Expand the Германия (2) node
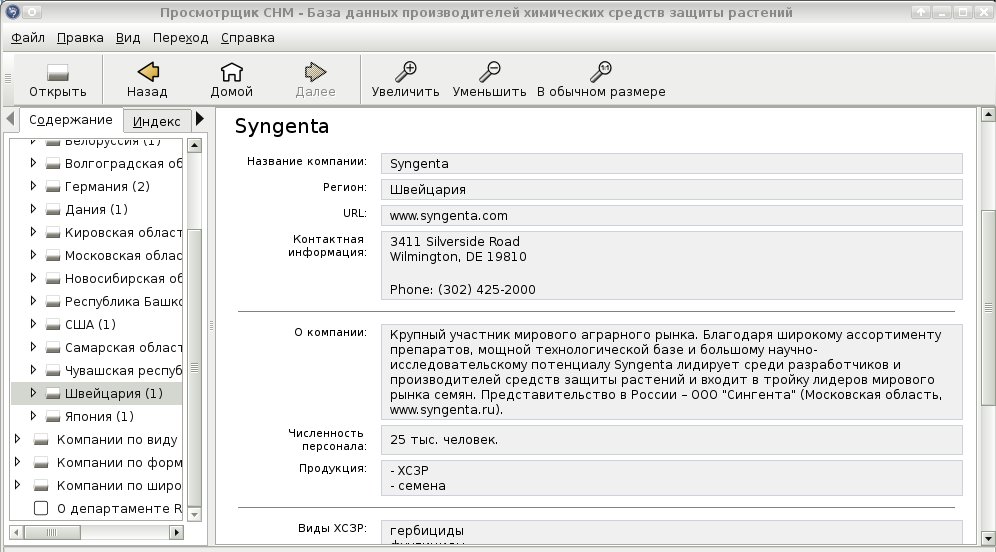Screen dimensions: 996x552 pos(33,186)
